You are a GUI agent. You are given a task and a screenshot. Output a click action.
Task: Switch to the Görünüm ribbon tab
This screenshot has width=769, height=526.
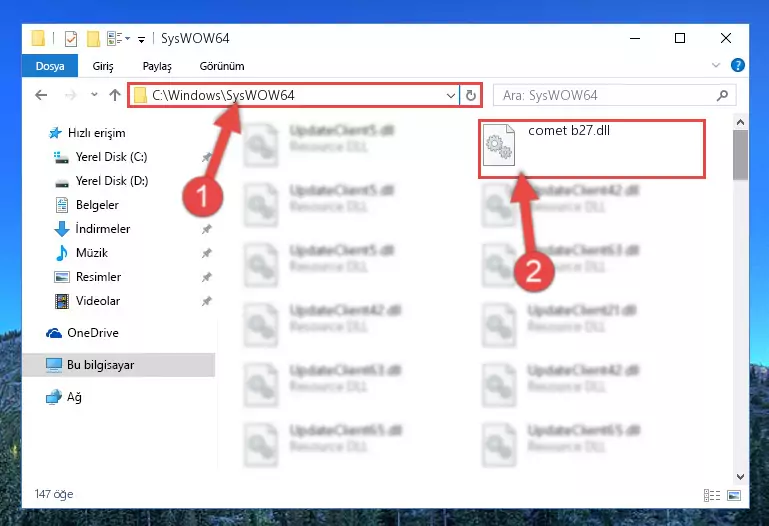[222, 66]
